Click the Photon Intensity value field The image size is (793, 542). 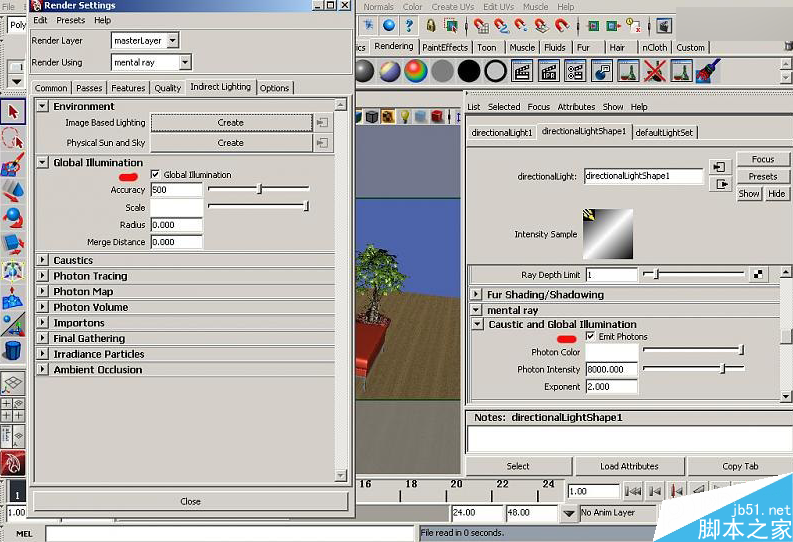[611, 370]
